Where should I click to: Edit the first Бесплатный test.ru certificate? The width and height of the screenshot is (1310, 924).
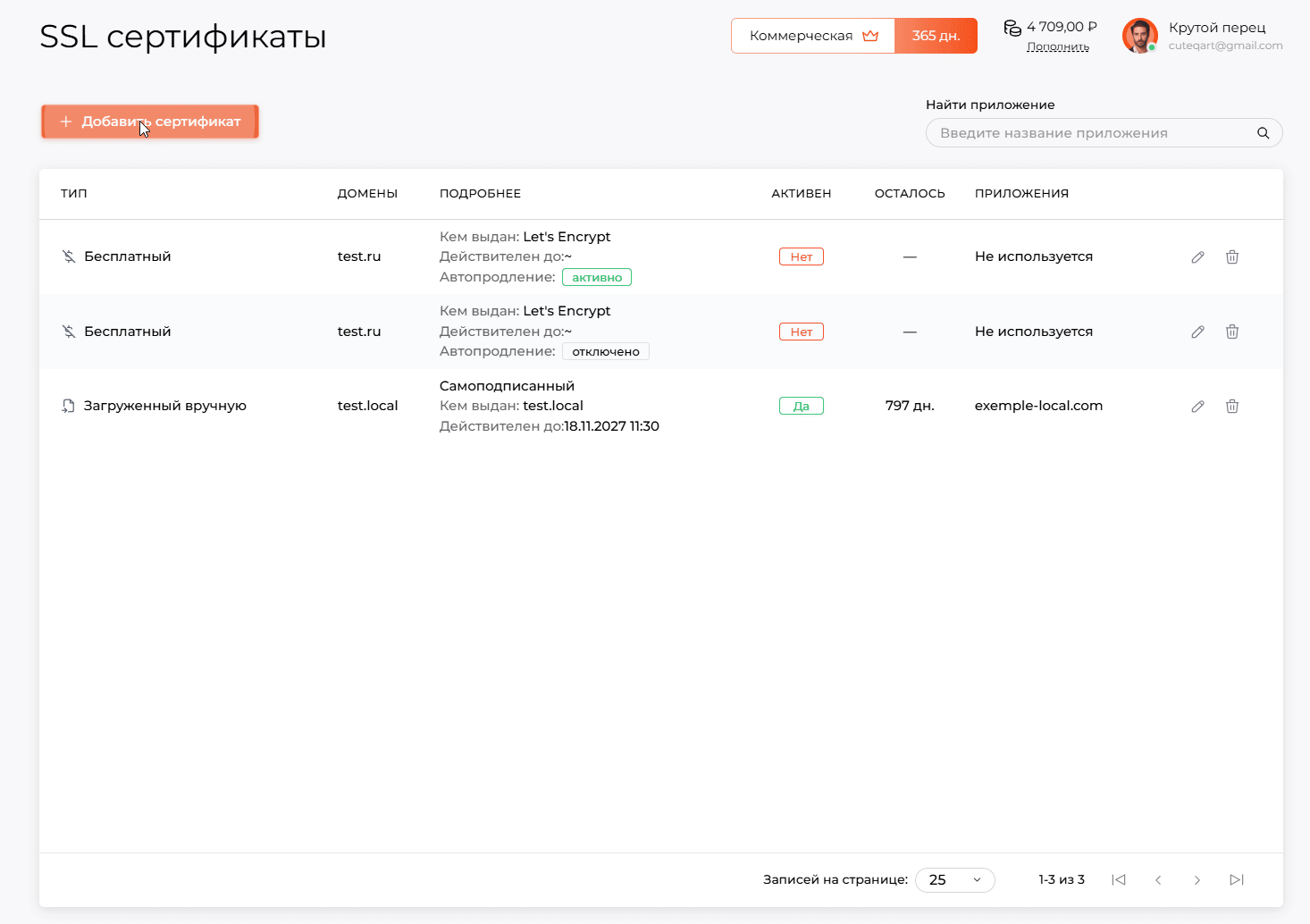[1197, 257]
